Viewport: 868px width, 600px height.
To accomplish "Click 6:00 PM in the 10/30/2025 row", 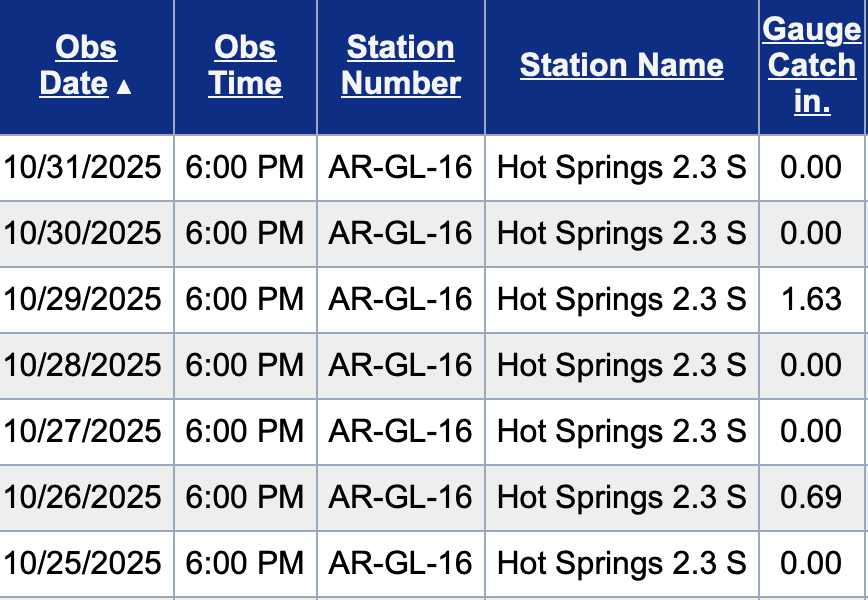I will tap(245, 233).
